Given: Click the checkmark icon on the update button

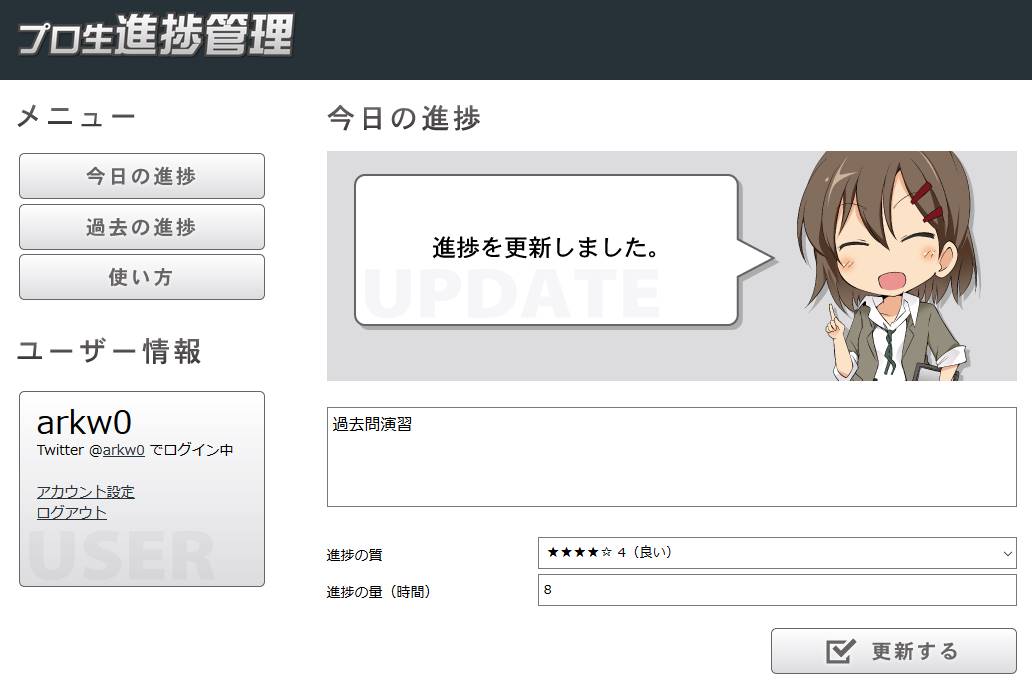Looking at the screenshot, I should (x=840, y=652).
